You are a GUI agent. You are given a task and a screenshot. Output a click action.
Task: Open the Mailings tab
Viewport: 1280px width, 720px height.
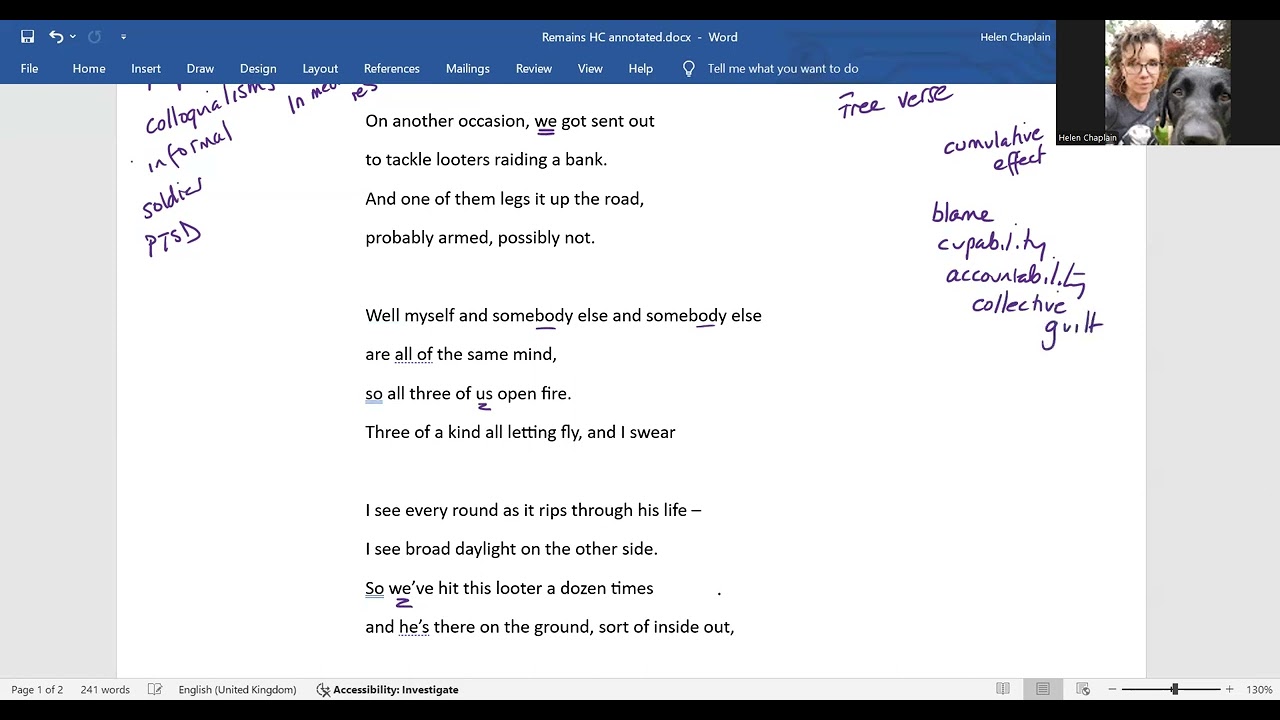(x=468, y=68)
